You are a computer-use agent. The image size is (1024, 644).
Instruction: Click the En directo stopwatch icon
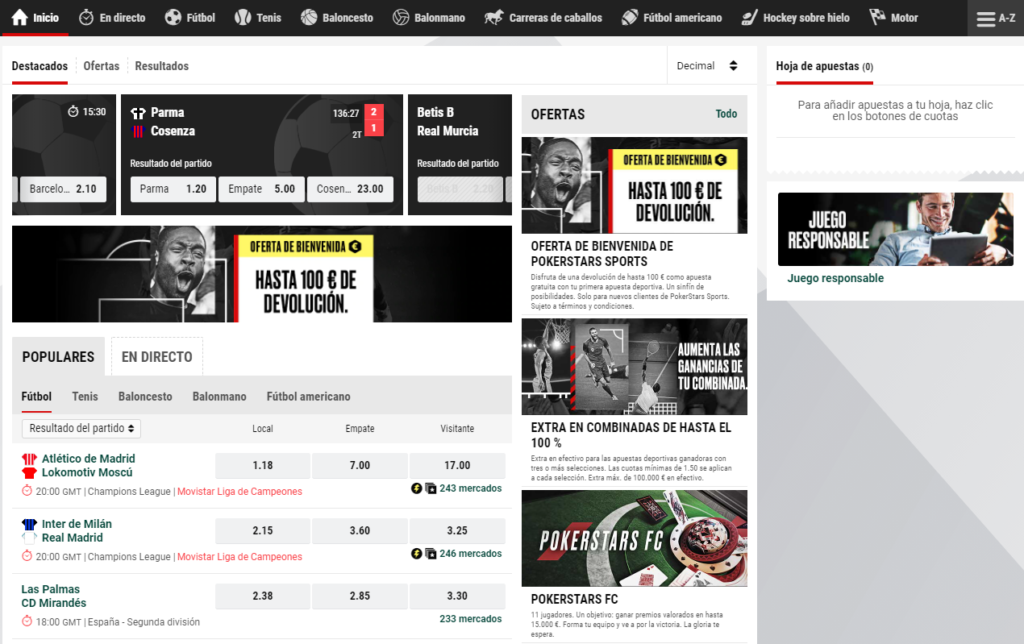(x=86, y=18)
